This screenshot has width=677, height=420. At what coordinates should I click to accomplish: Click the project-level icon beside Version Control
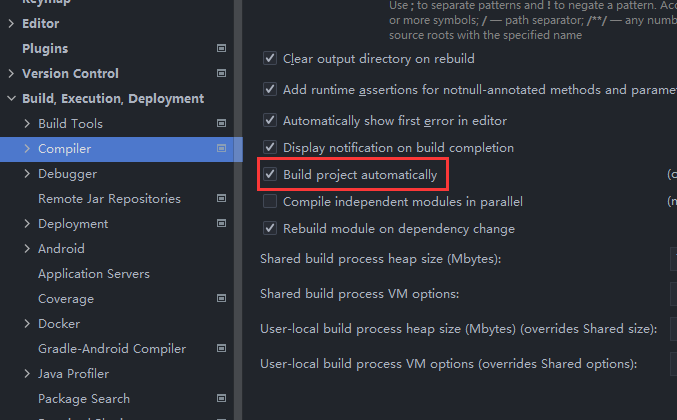point(221,73)
